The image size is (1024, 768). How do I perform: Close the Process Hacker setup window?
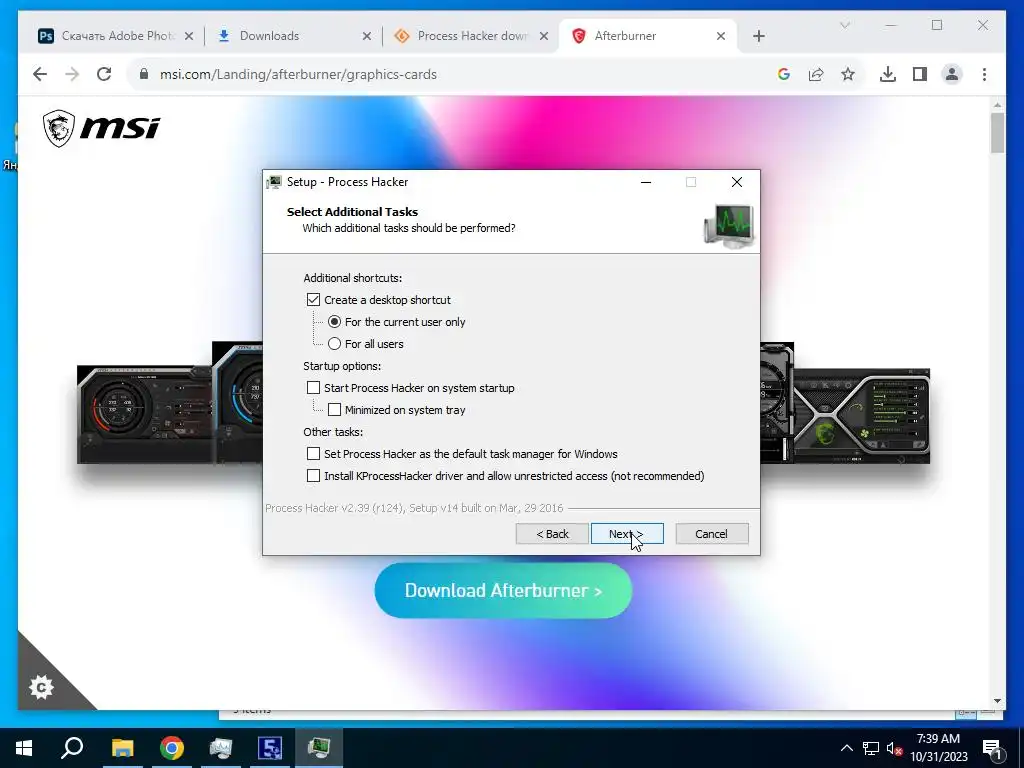click(x=737, y=182)
